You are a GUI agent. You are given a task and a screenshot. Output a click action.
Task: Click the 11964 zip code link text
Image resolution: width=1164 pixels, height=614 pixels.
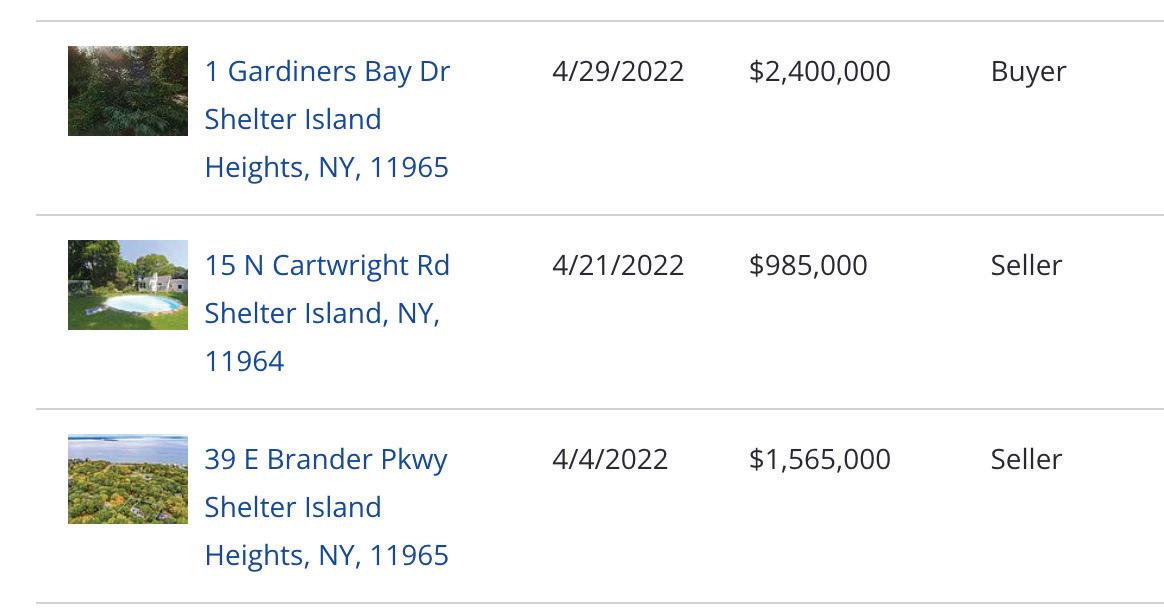coord(244,362)
